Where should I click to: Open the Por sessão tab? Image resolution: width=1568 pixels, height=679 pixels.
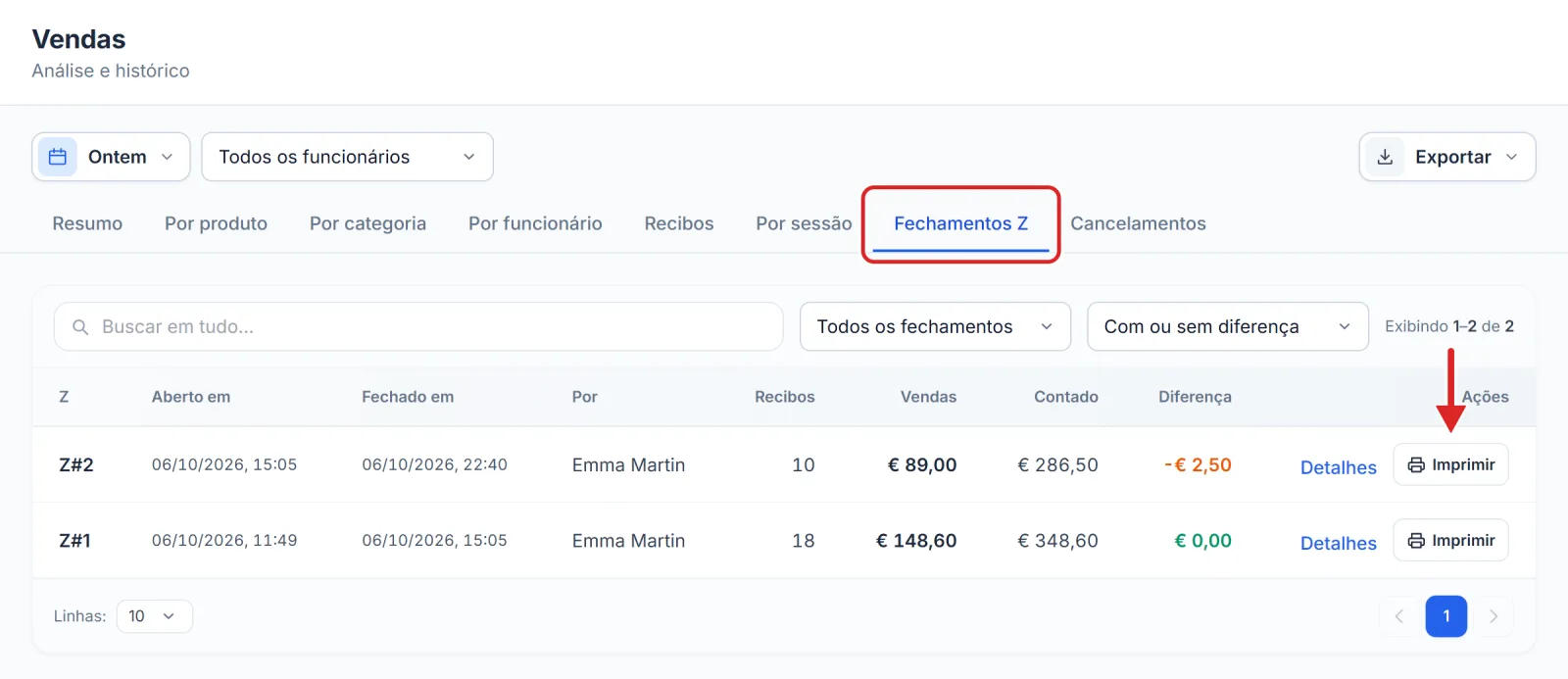pos(804,223)
